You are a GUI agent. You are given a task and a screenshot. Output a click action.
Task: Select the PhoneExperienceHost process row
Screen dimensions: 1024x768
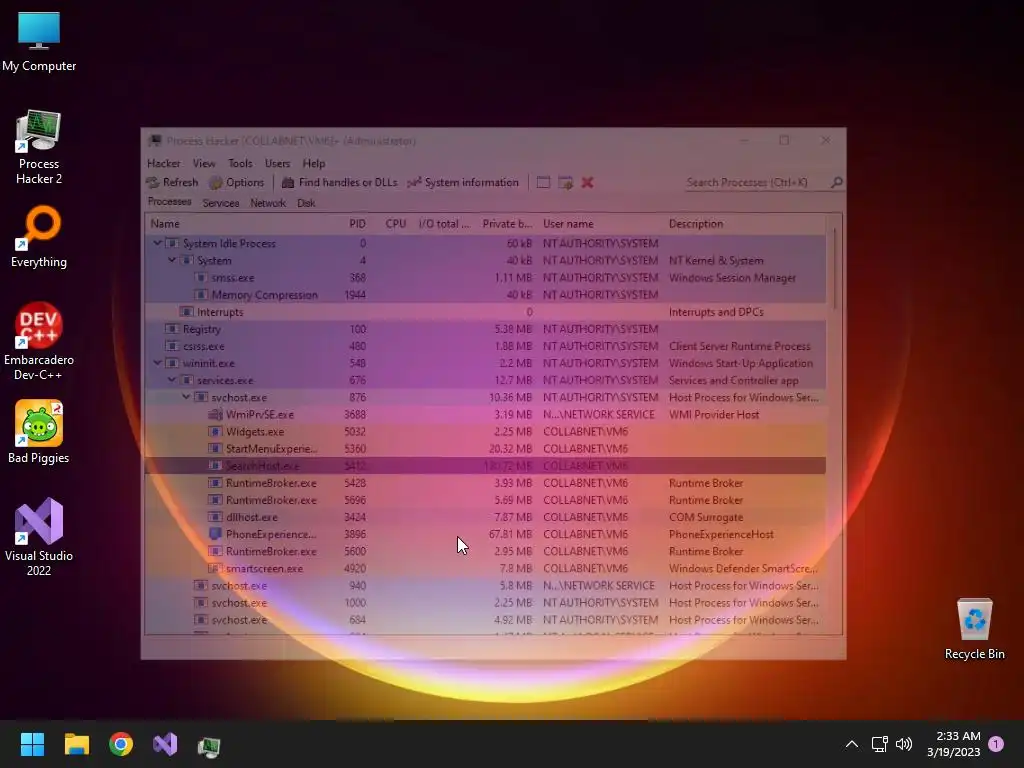(x=485, y=534)
